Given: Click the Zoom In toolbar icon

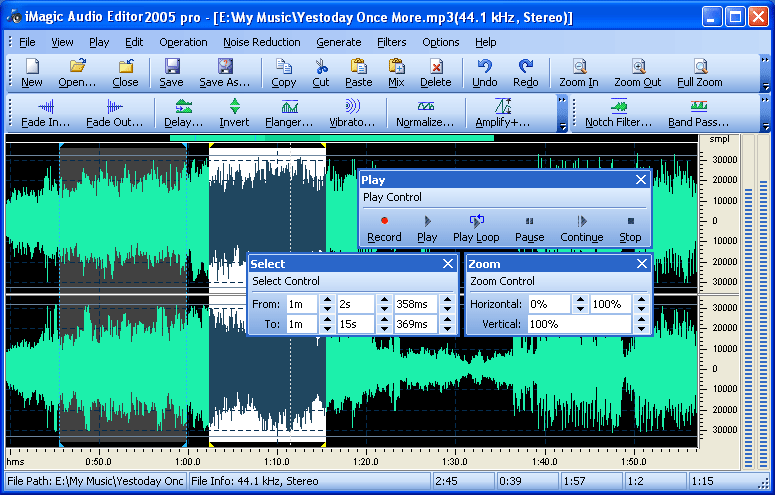Looking at the screenshot, I should (579, 73).
